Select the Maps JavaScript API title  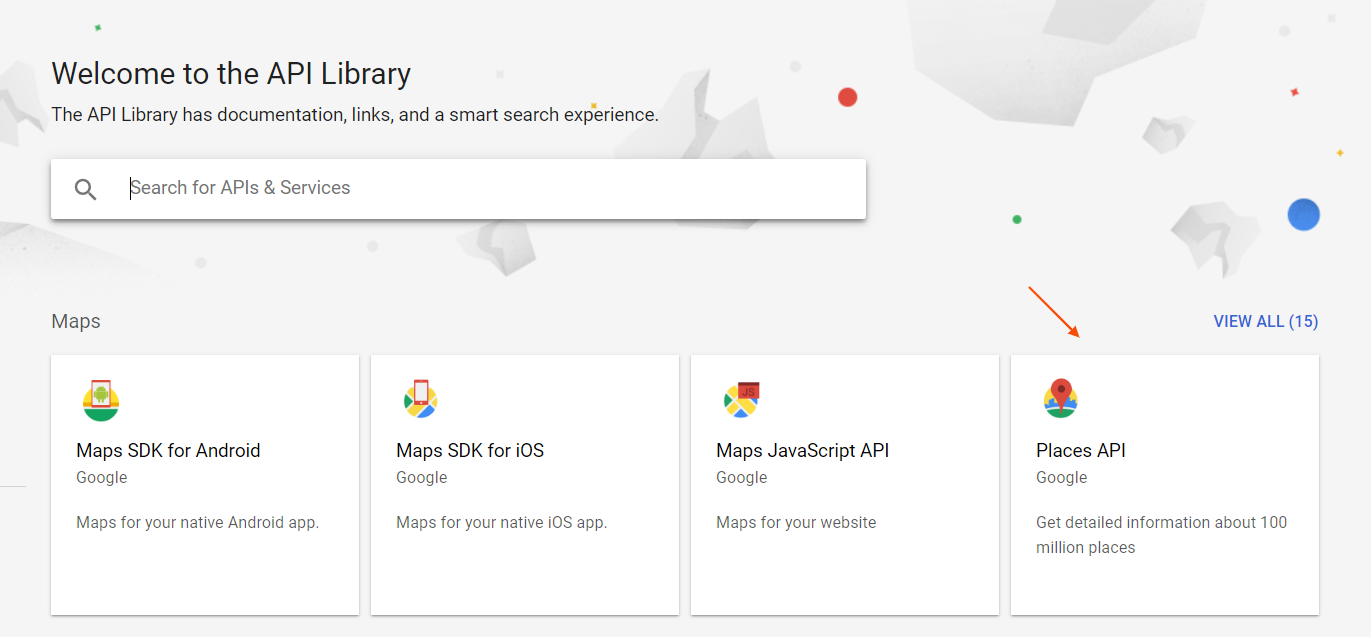803,450
